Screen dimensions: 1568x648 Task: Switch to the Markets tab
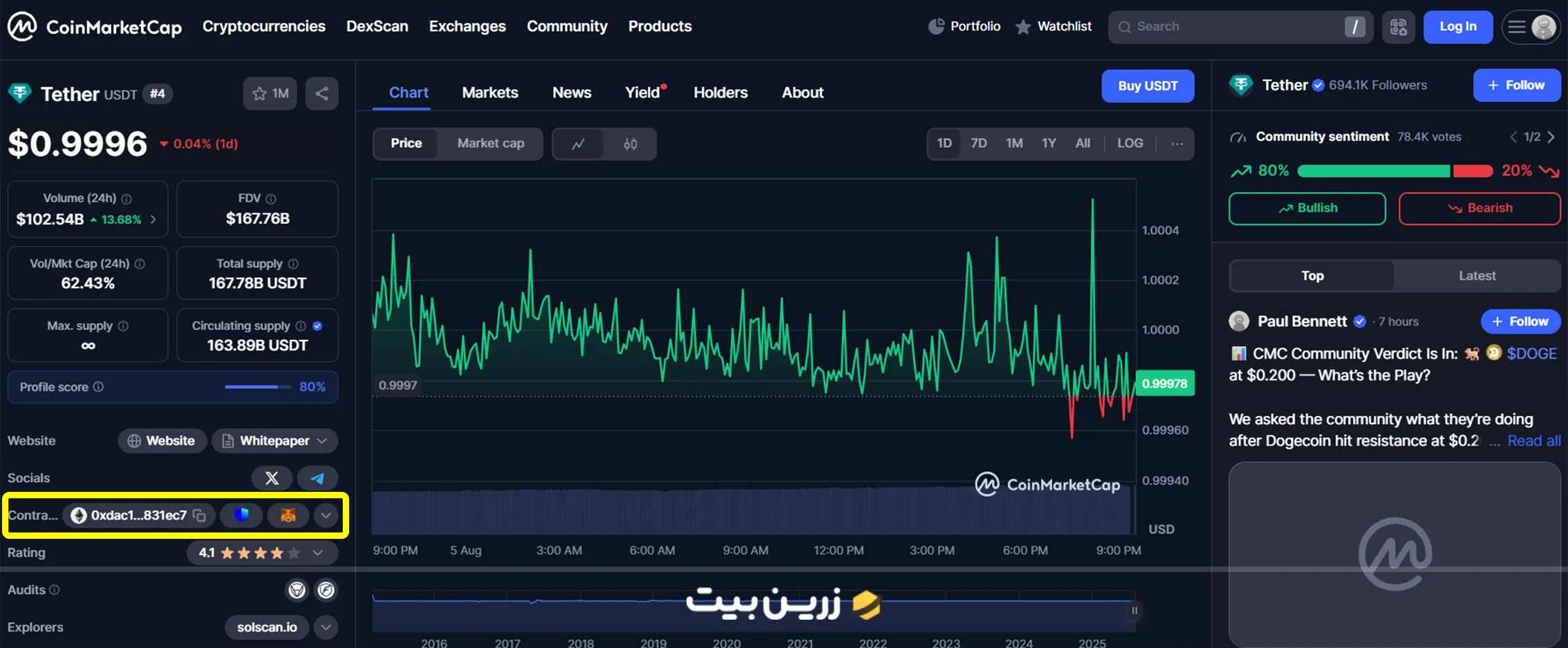click(x=489, y=93)
